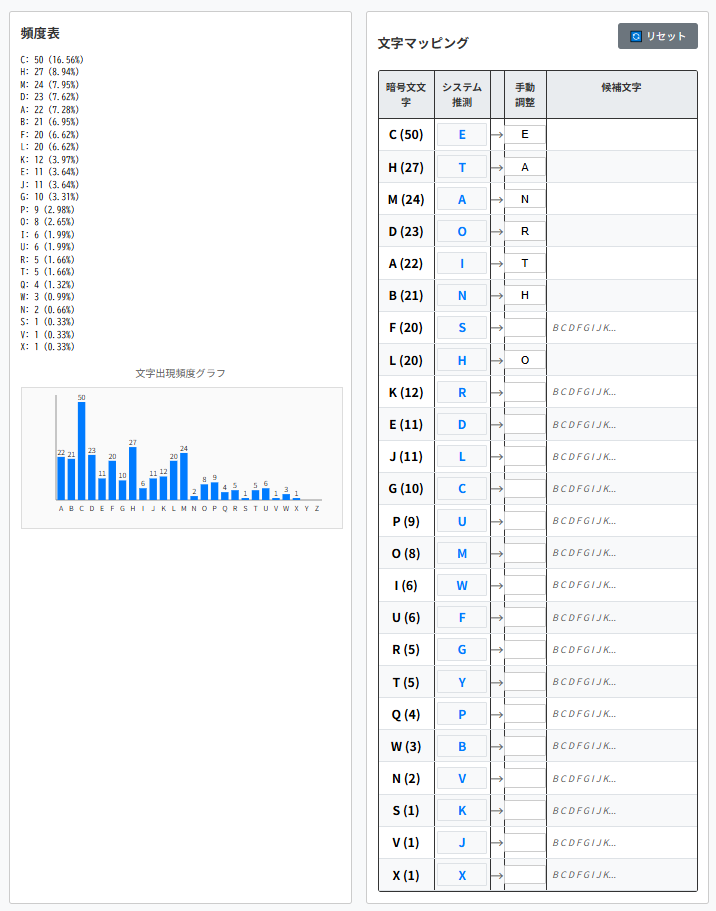Click the manual adjustment box for cipher P (9)
Image resolution: width=716 pixels, height=911 pixels.
pyautogui.click(x=525, y=521)
